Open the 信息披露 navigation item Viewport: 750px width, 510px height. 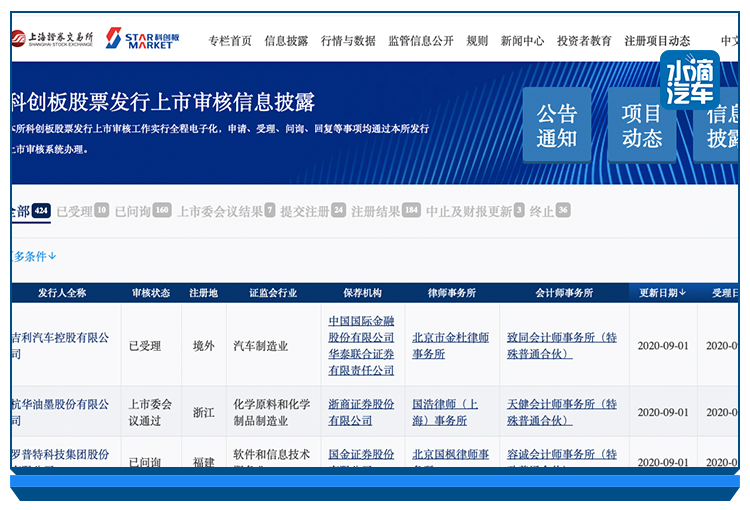(x=286, y=41)
